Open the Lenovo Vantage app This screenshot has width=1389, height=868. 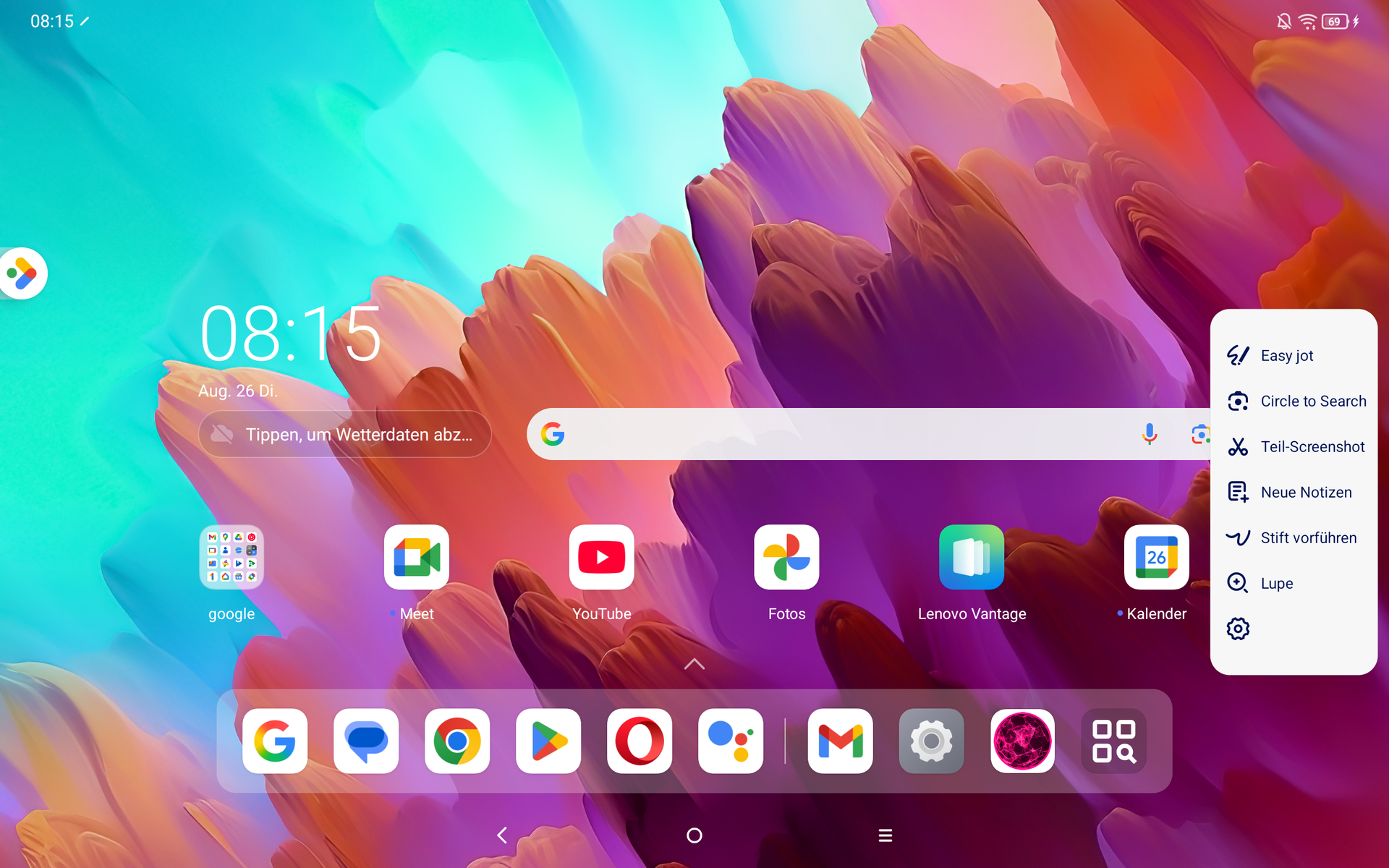pos(971,557)
